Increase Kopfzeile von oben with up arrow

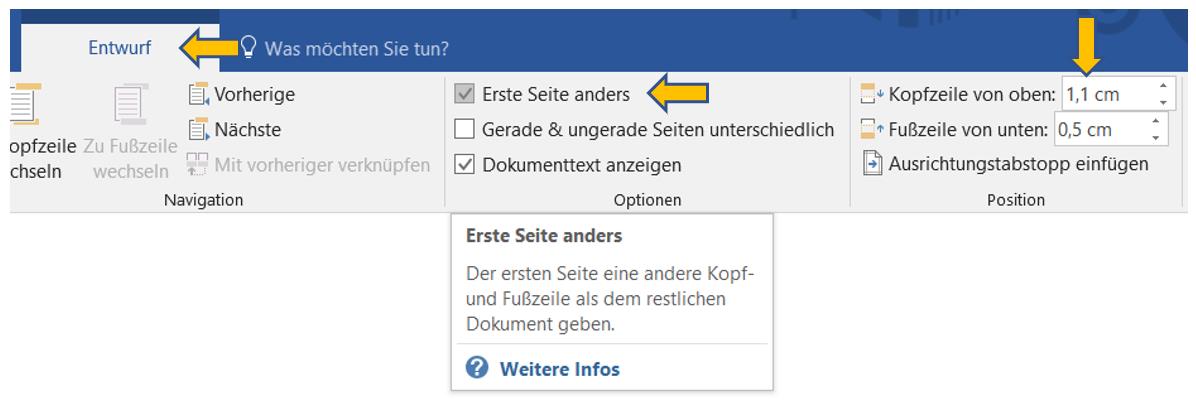[x=1162, y=87]
